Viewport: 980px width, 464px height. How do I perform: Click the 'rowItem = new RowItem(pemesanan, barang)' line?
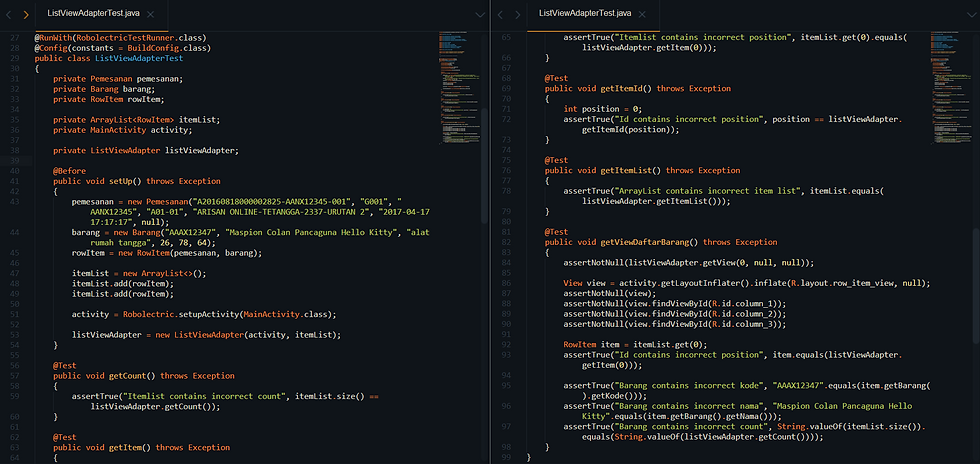166,253
